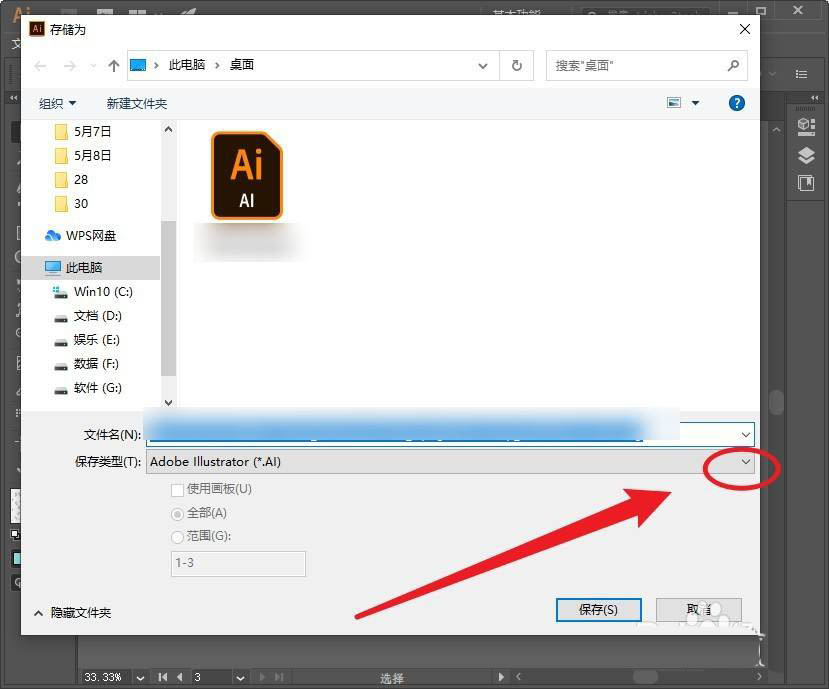Click the Illustrator status bar play arrow
The image size is (829, 689).
point(501,677)
